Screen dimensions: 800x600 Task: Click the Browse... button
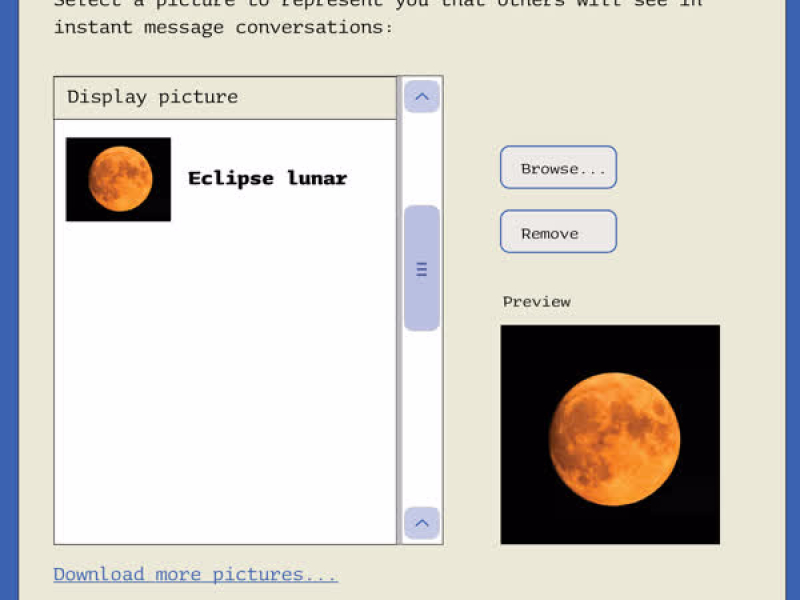[x=558, y=168]
